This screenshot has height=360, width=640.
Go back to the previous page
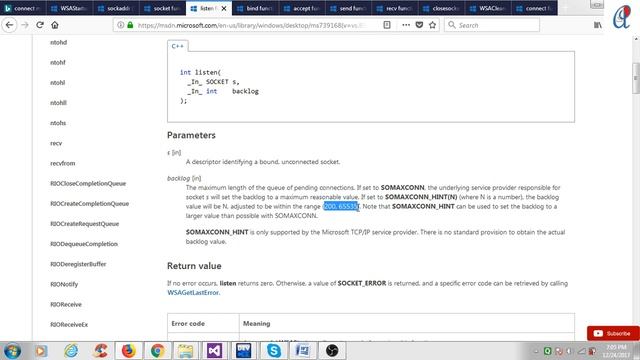9,25
